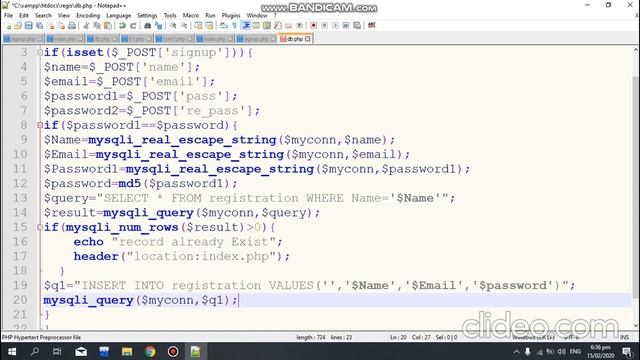Zoom in using the toolbar magnifier
The image size is (640, 360).
coord(173,25)
